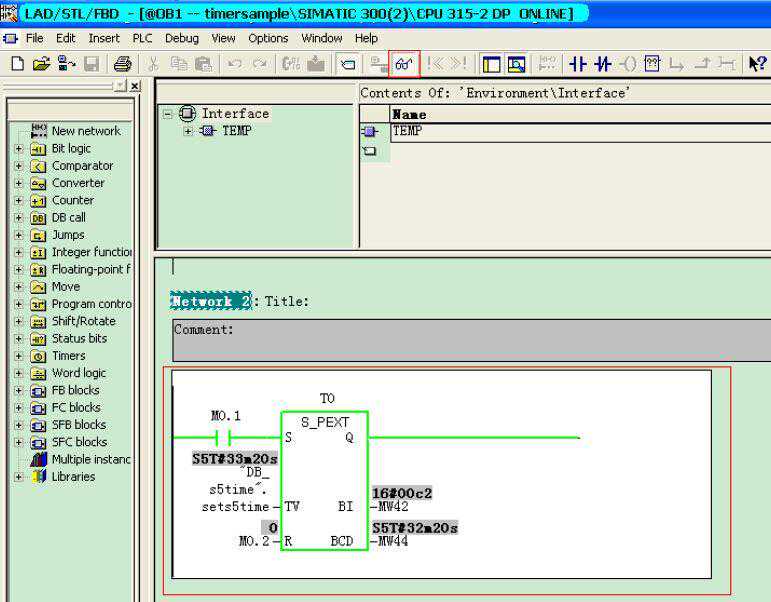Click the Print toolbar icon
This screenshot has height=602, width=771.
click(122, 64)
